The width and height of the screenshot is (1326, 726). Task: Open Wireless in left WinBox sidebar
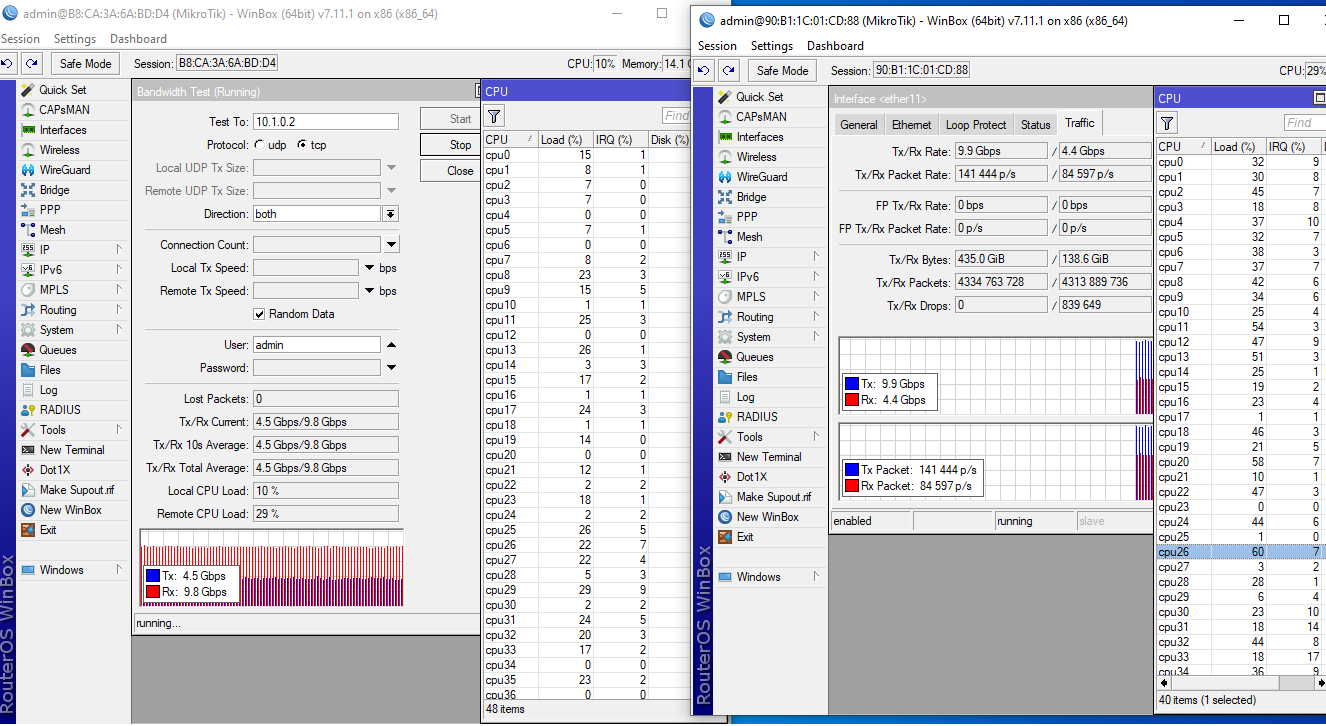(x=59, y=150)
